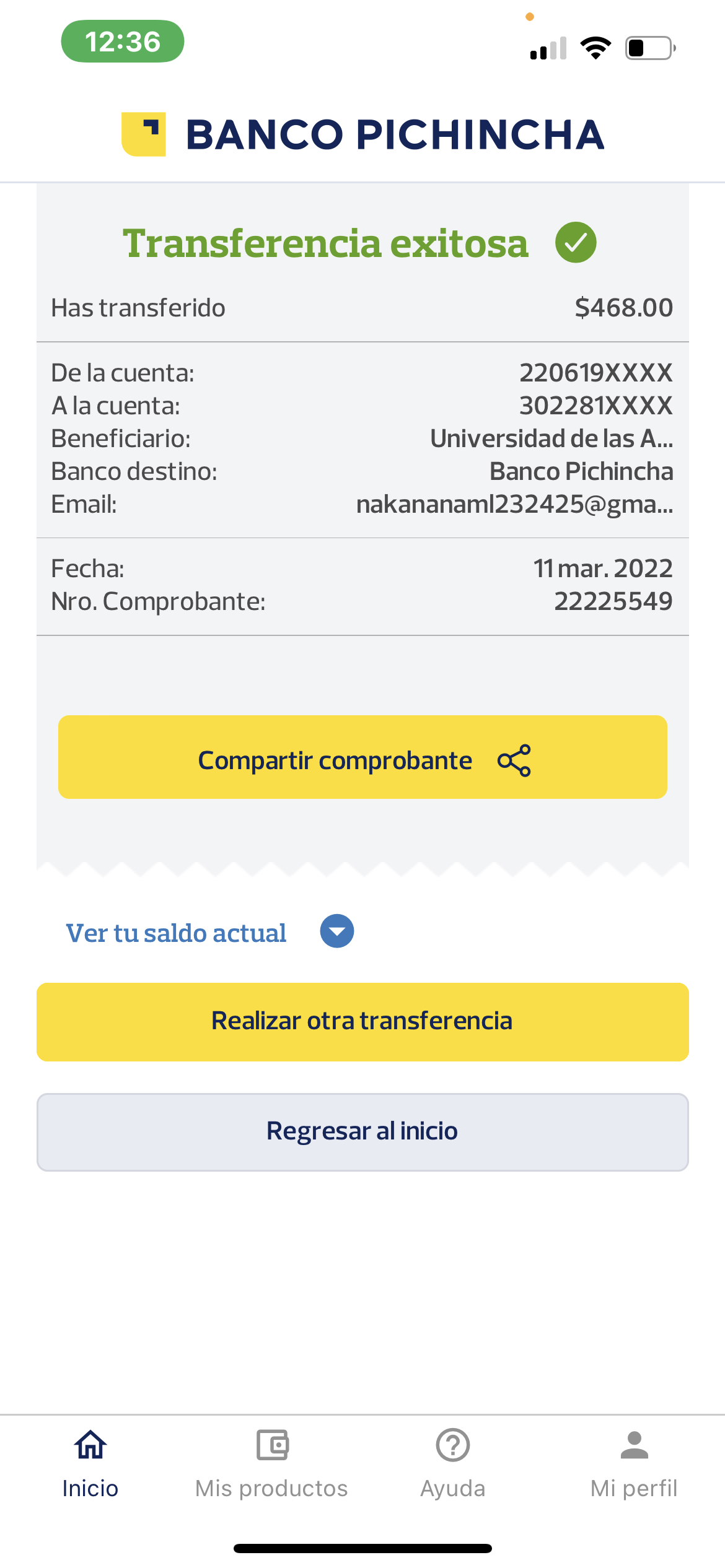Tap the green success checkmark icon
This screenshot has height=1568, width=725.
click(x=576, y=242)
